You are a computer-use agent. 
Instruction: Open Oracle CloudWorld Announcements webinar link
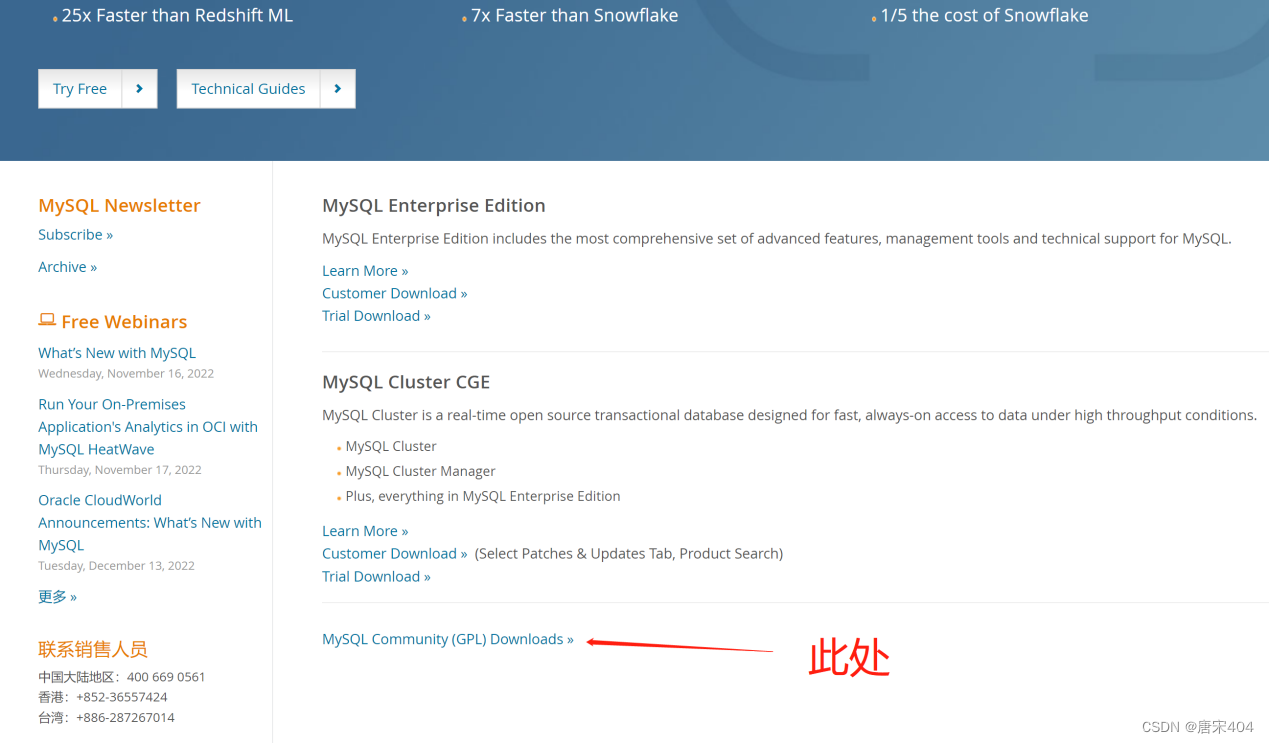pos(150,522)
